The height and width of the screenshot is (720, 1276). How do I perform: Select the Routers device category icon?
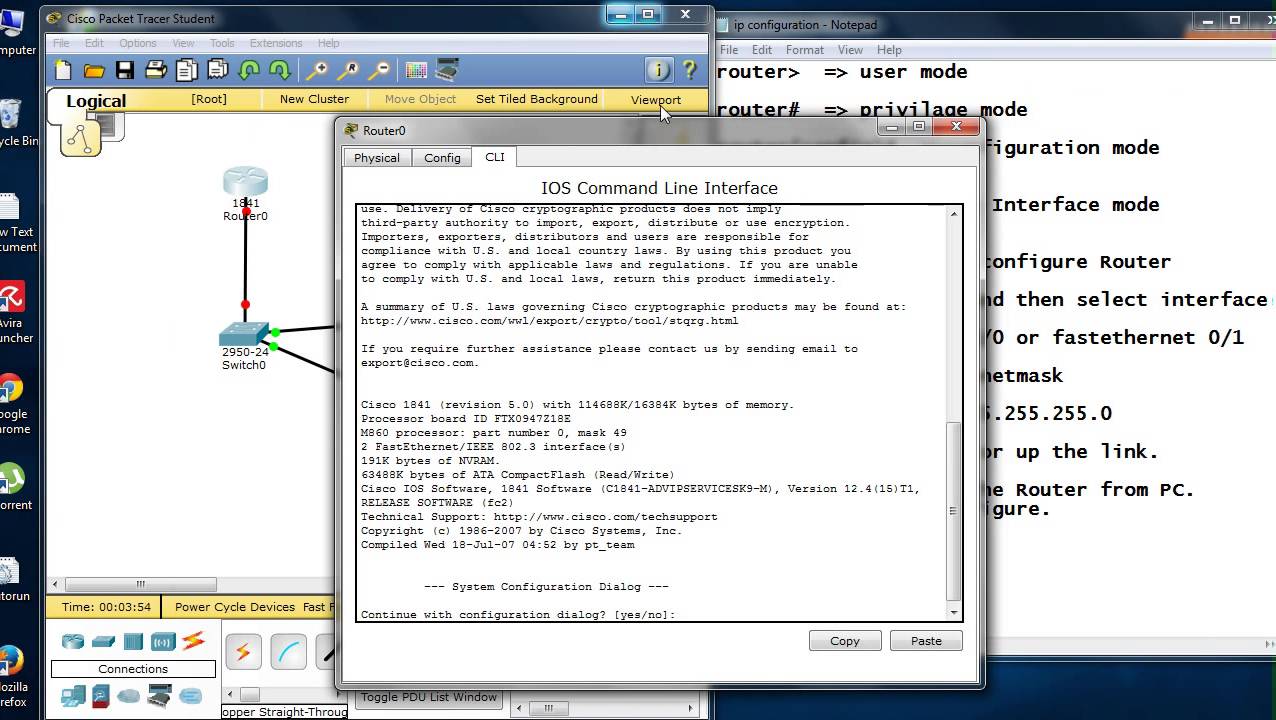[72, 642]
